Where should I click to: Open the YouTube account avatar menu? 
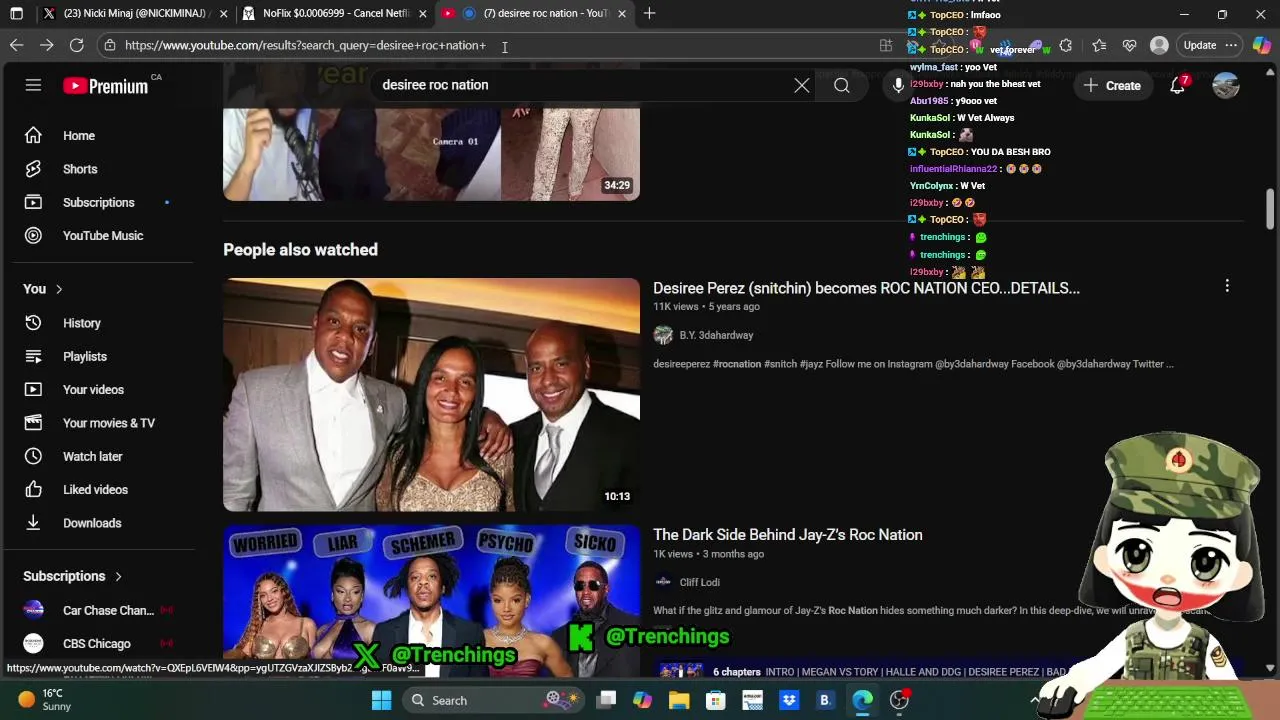click(1226, 86)
